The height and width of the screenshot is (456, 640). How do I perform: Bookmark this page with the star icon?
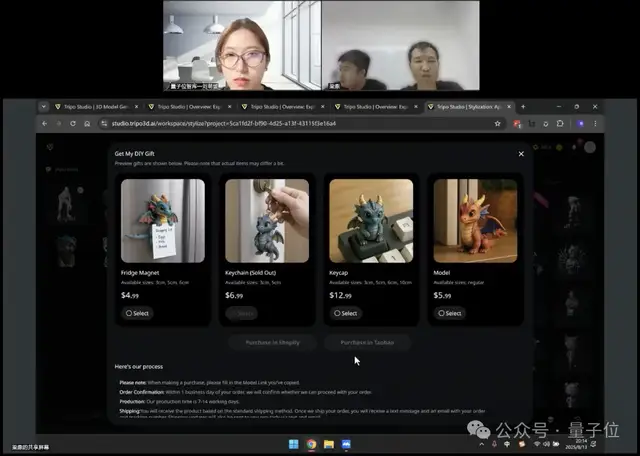(498, 123)
